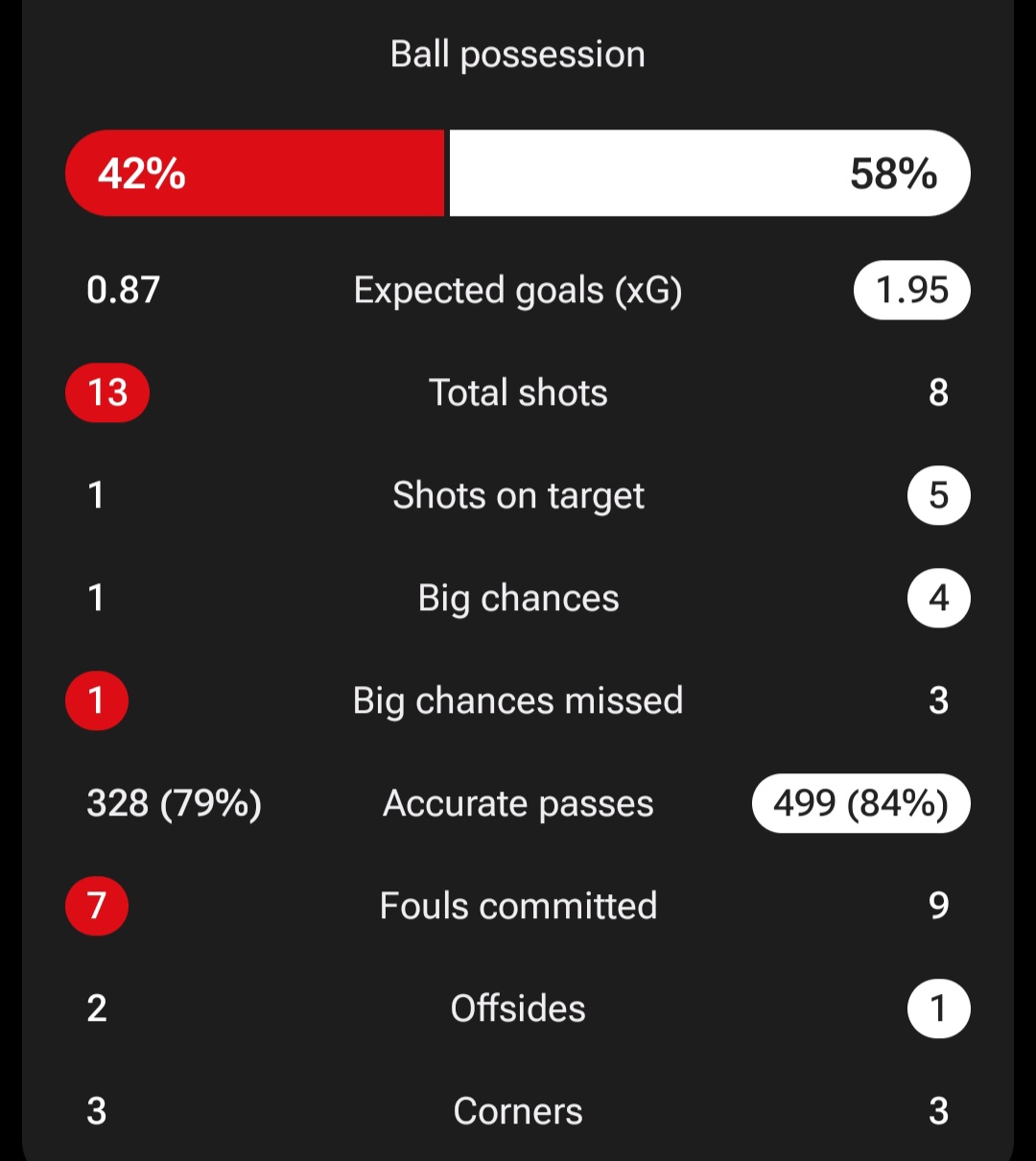Select the Expected goals (xG) label
Viewport: 1036px width, 1161px height.
pos(518,290)
